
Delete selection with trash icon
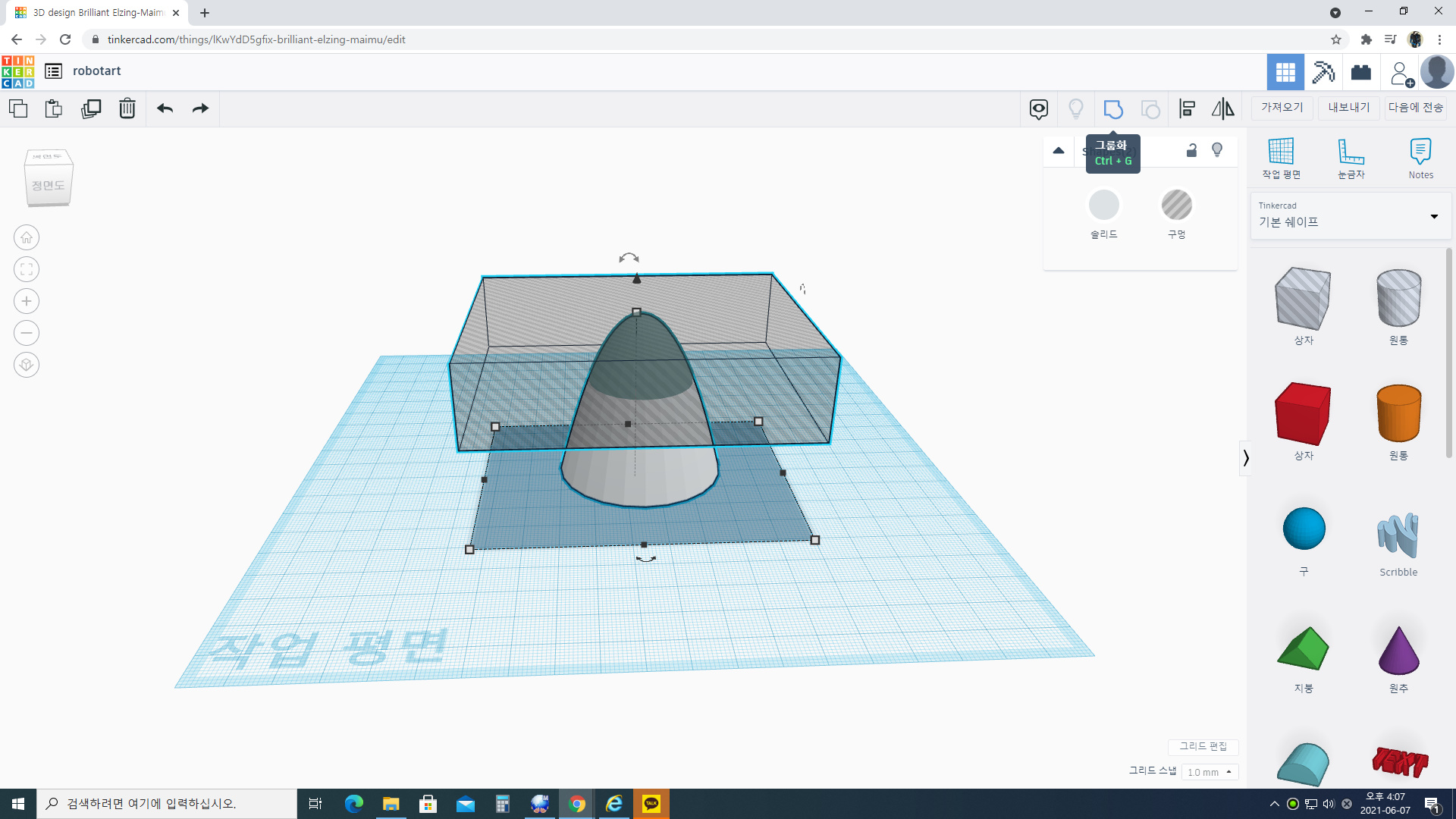[127, 109]
